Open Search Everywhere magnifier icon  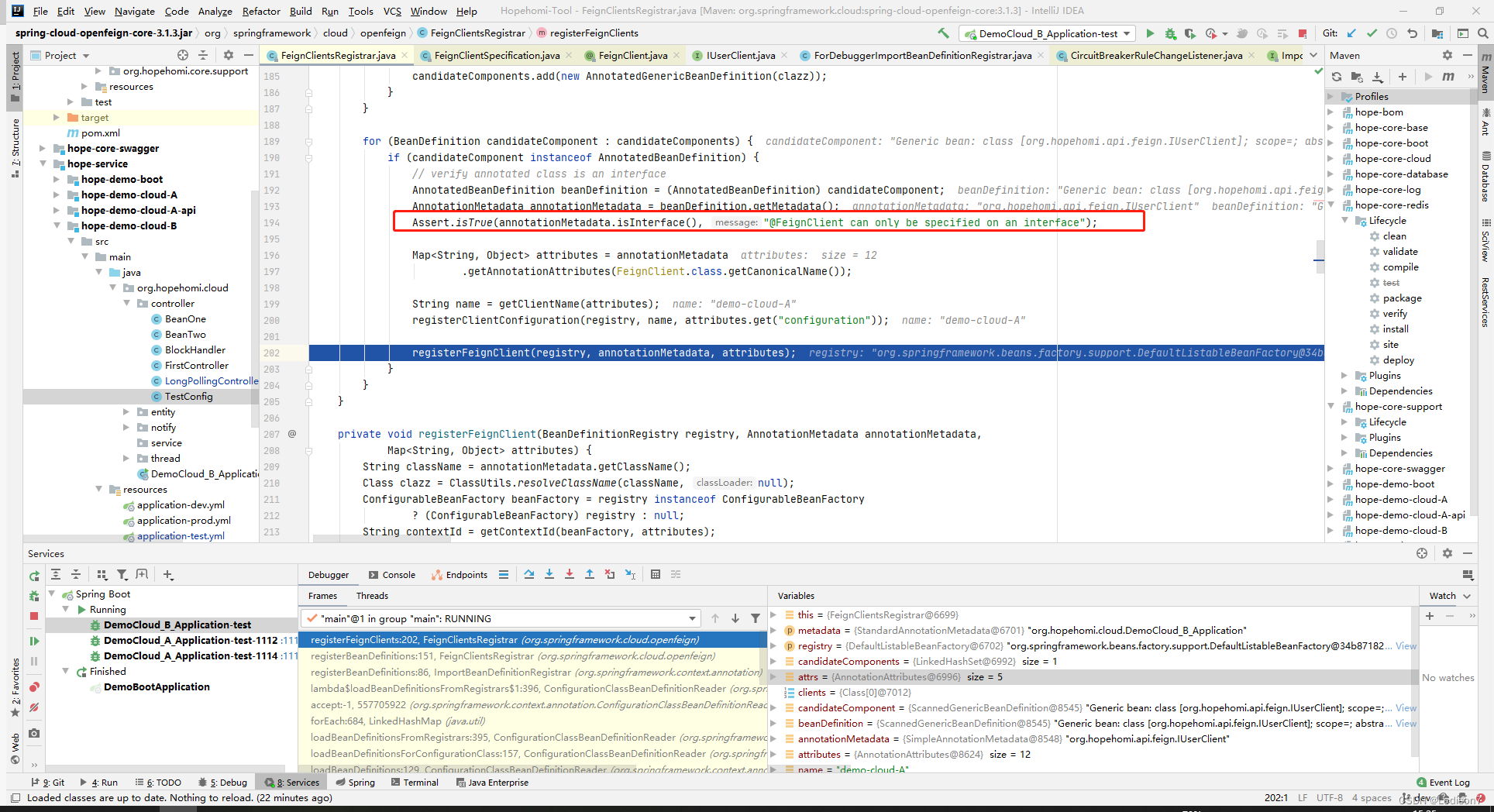pos(1482,33)
